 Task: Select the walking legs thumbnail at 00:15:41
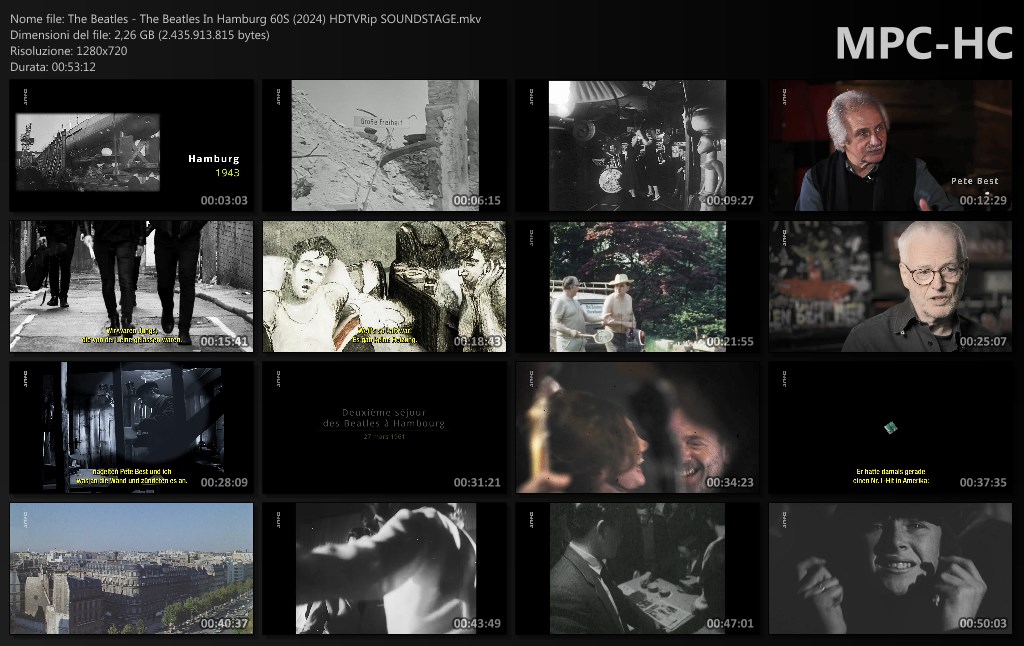131,287
